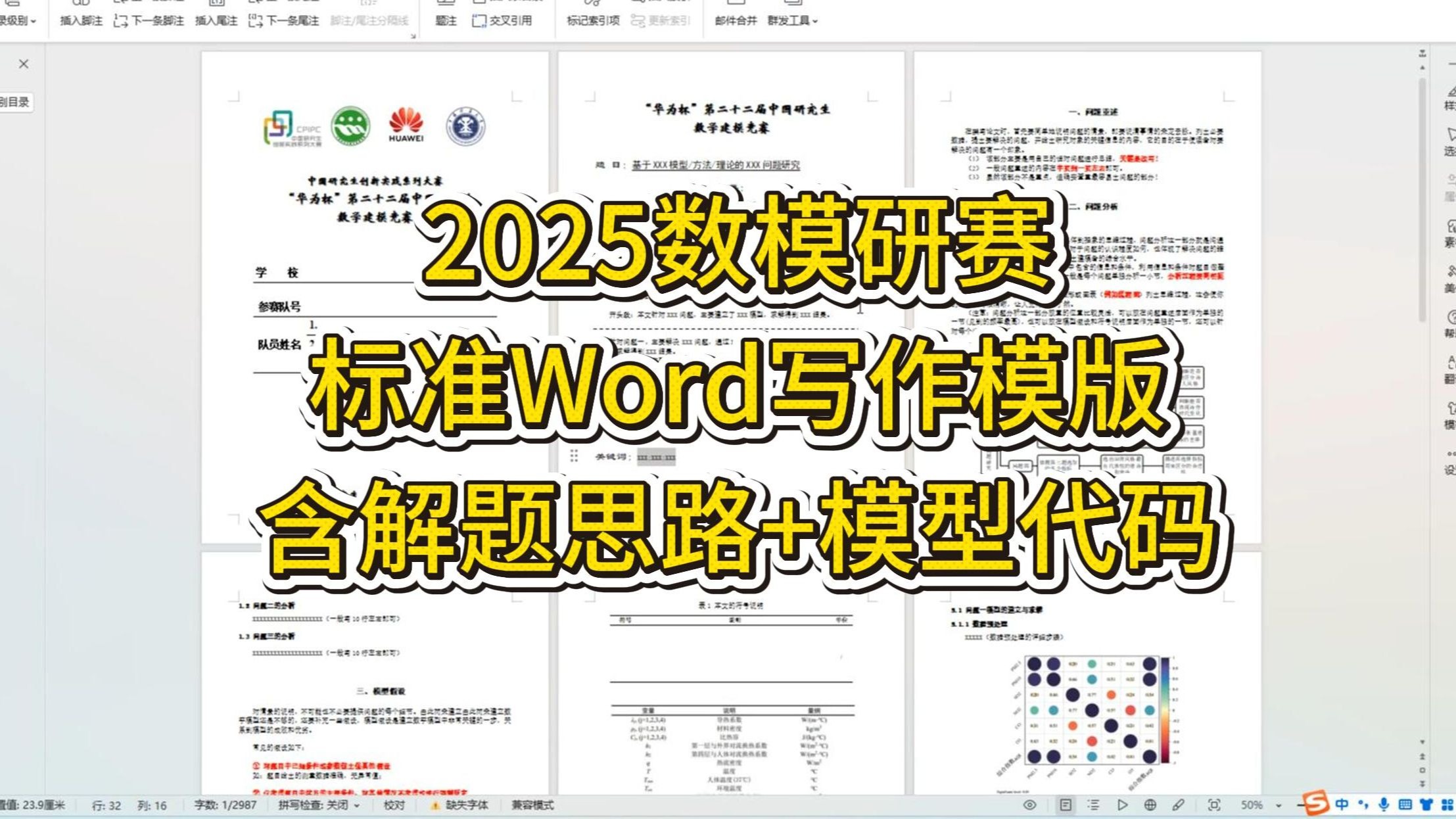Screen dimensions: 1456x819
Task: Switch to page layout view icon
Action: pyautogui.click(x=1066, y=805)
